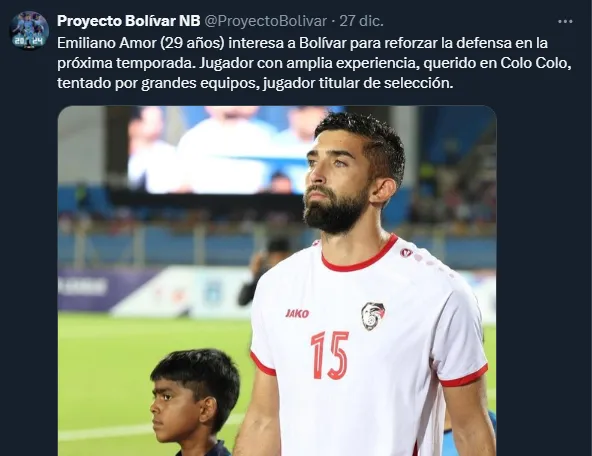Open the tweet via the 27 dic. timestamp
The height and width of the screenshot is (456, 592).
pyautogui.click(x=361, y=21)
